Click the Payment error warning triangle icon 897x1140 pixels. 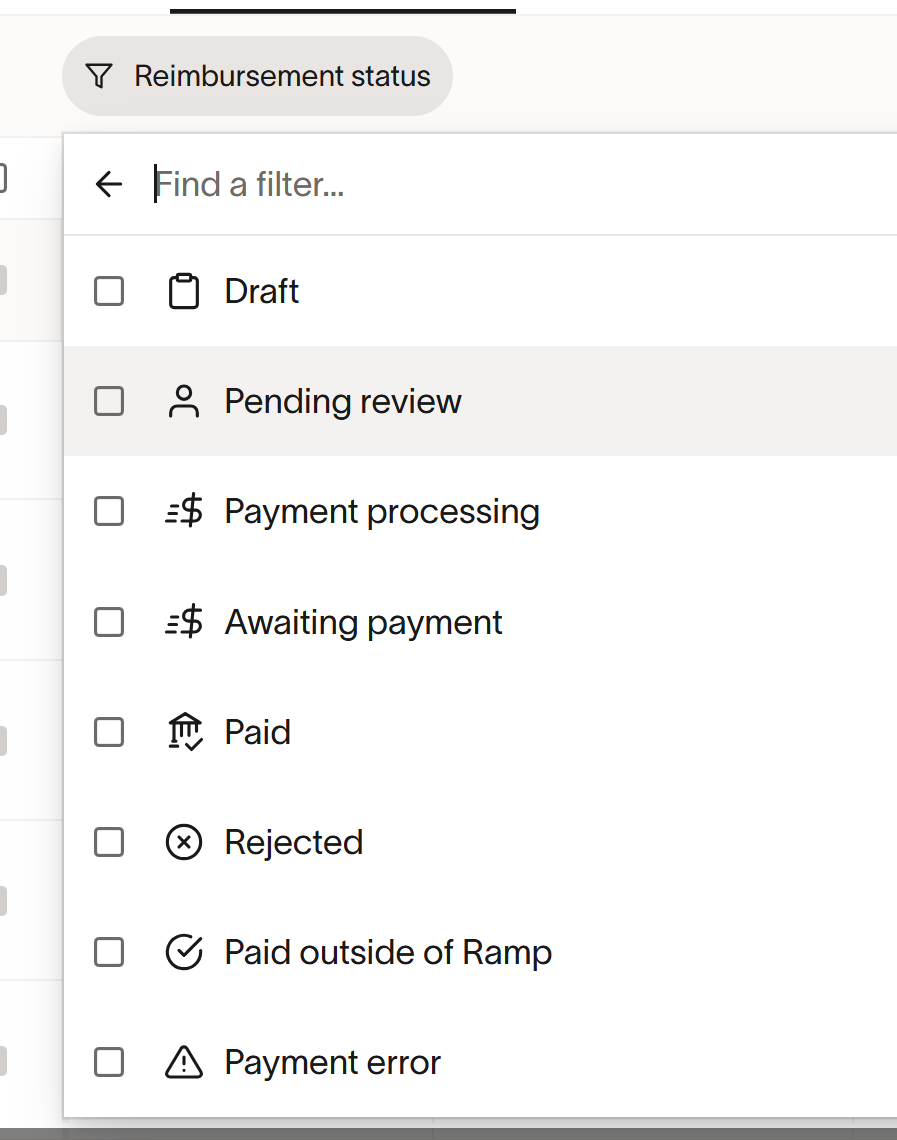point(184,1062)
